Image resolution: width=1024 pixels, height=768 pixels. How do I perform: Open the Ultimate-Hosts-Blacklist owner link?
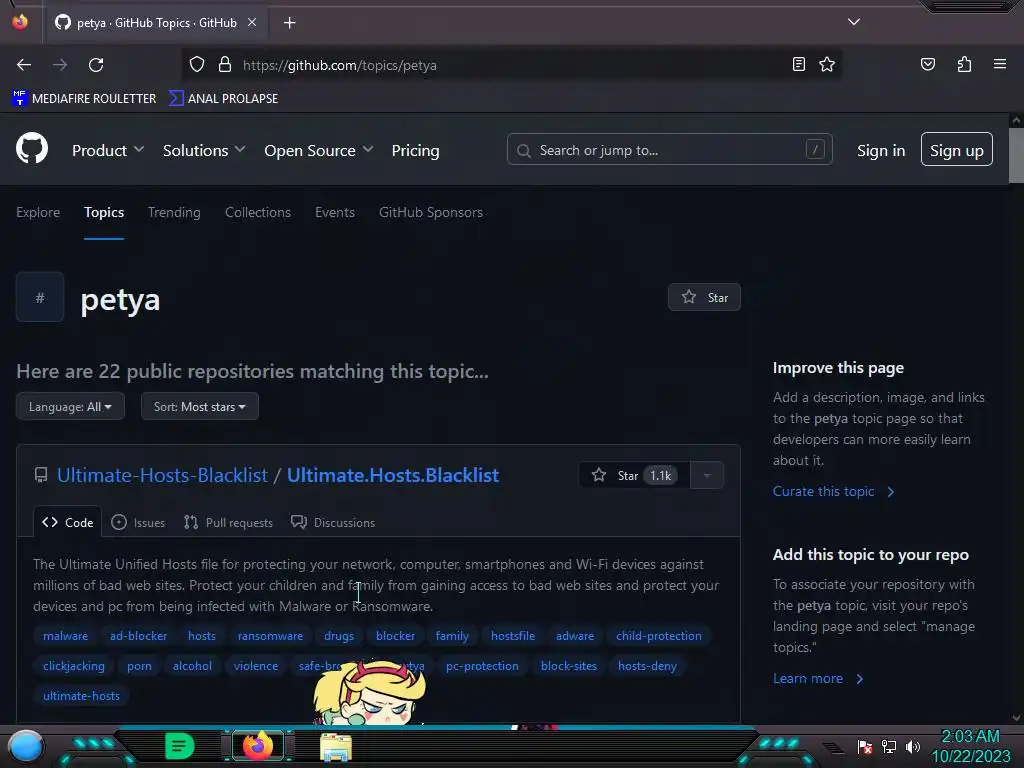pyautogui.click(x=162, y=475)
